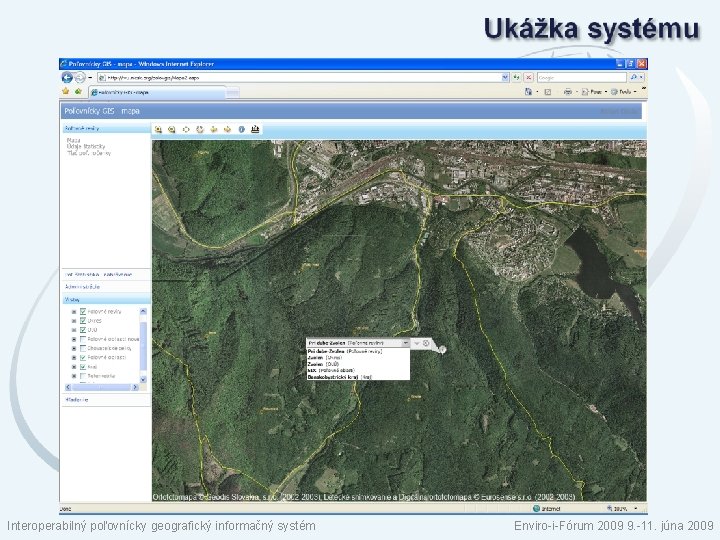Click in the Google search box
The height and width of the screenshot is (540, 720).
tap(581, 78)
